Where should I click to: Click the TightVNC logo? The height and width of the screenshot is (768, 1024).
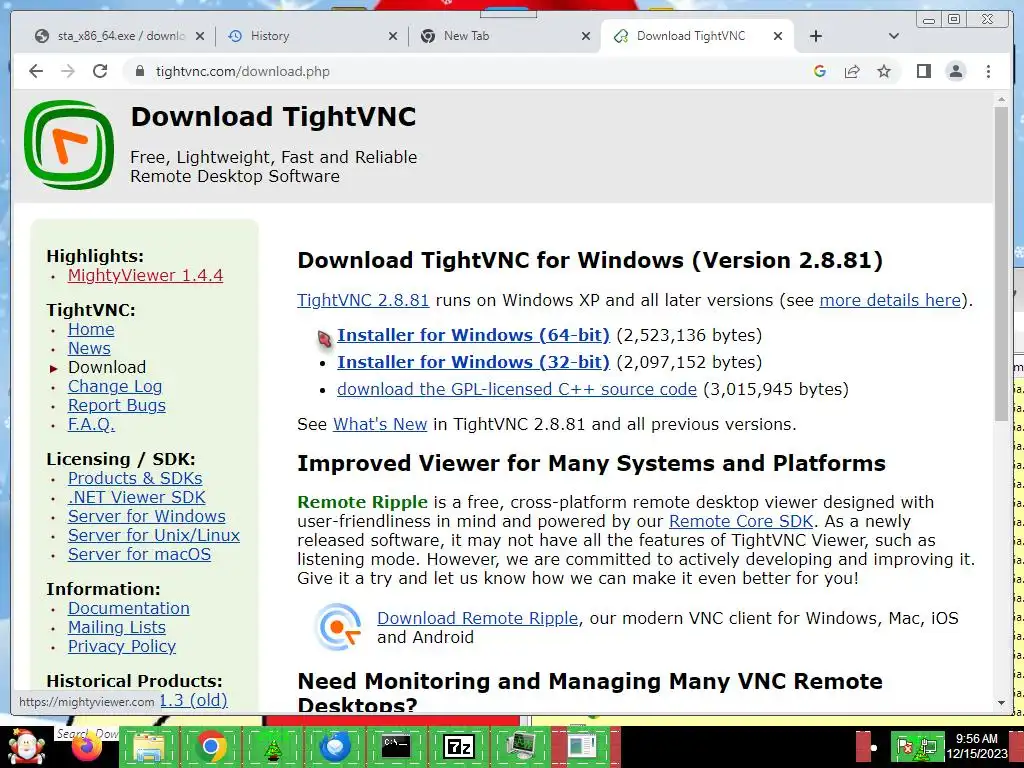point(69,145)
